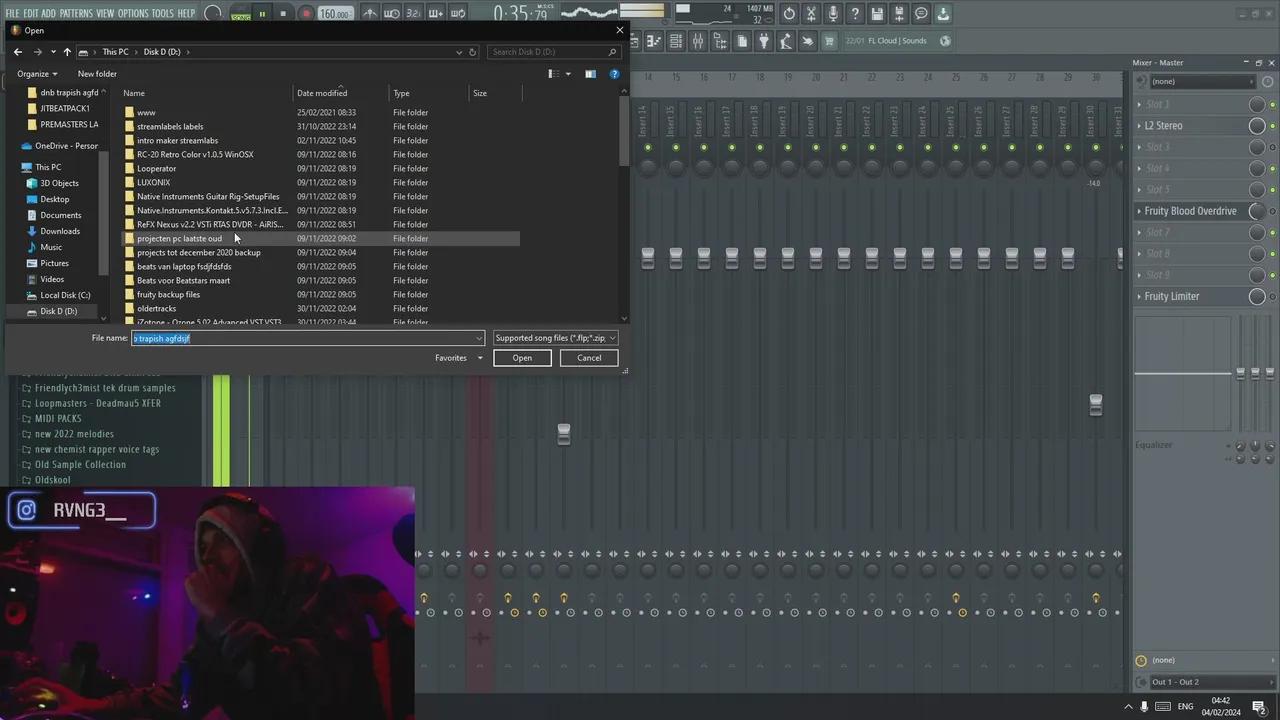
Task: Click the tempo 160 BPM display
Action: 335,14
